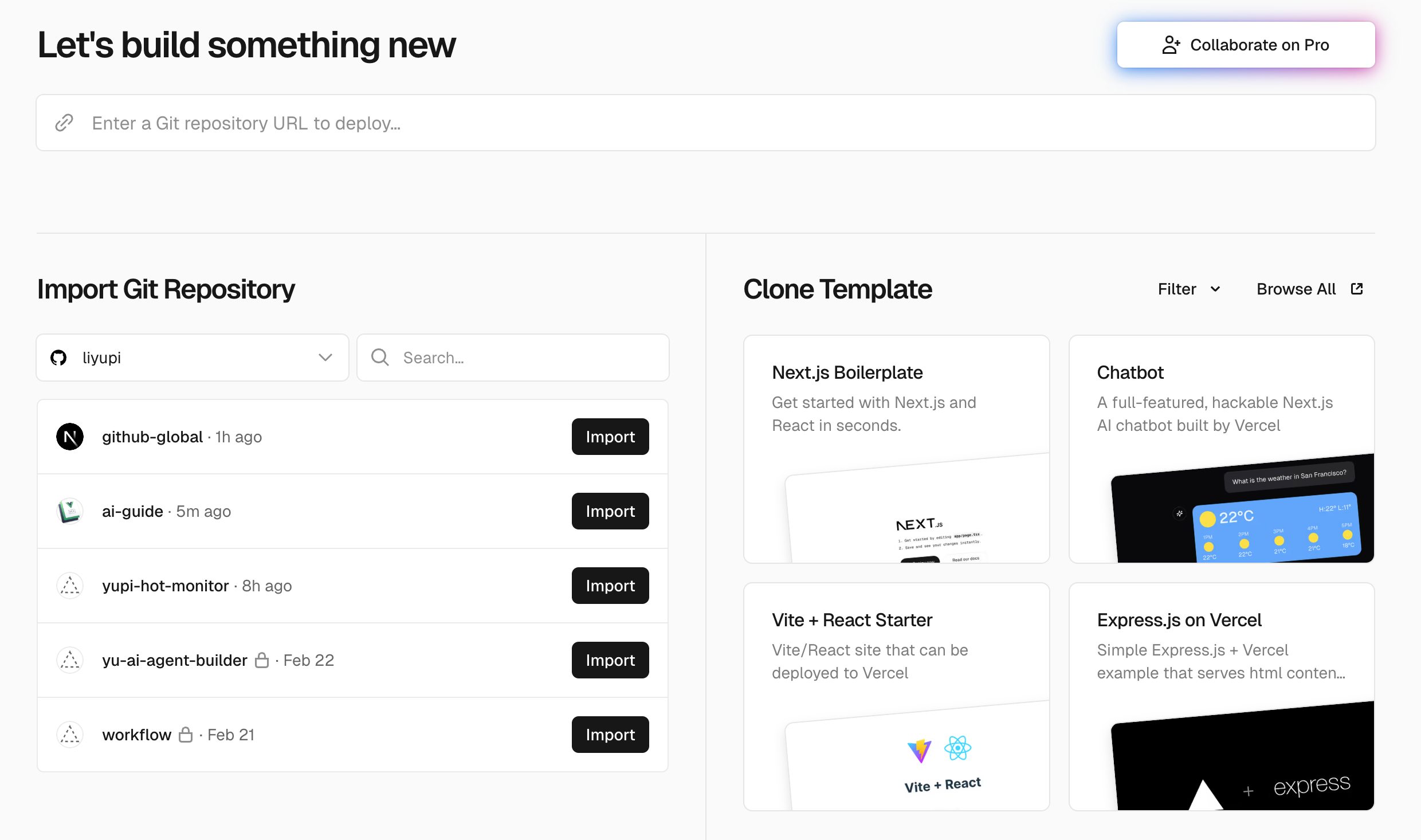Click the github-global Next.js project icon

tap(70, 437)
